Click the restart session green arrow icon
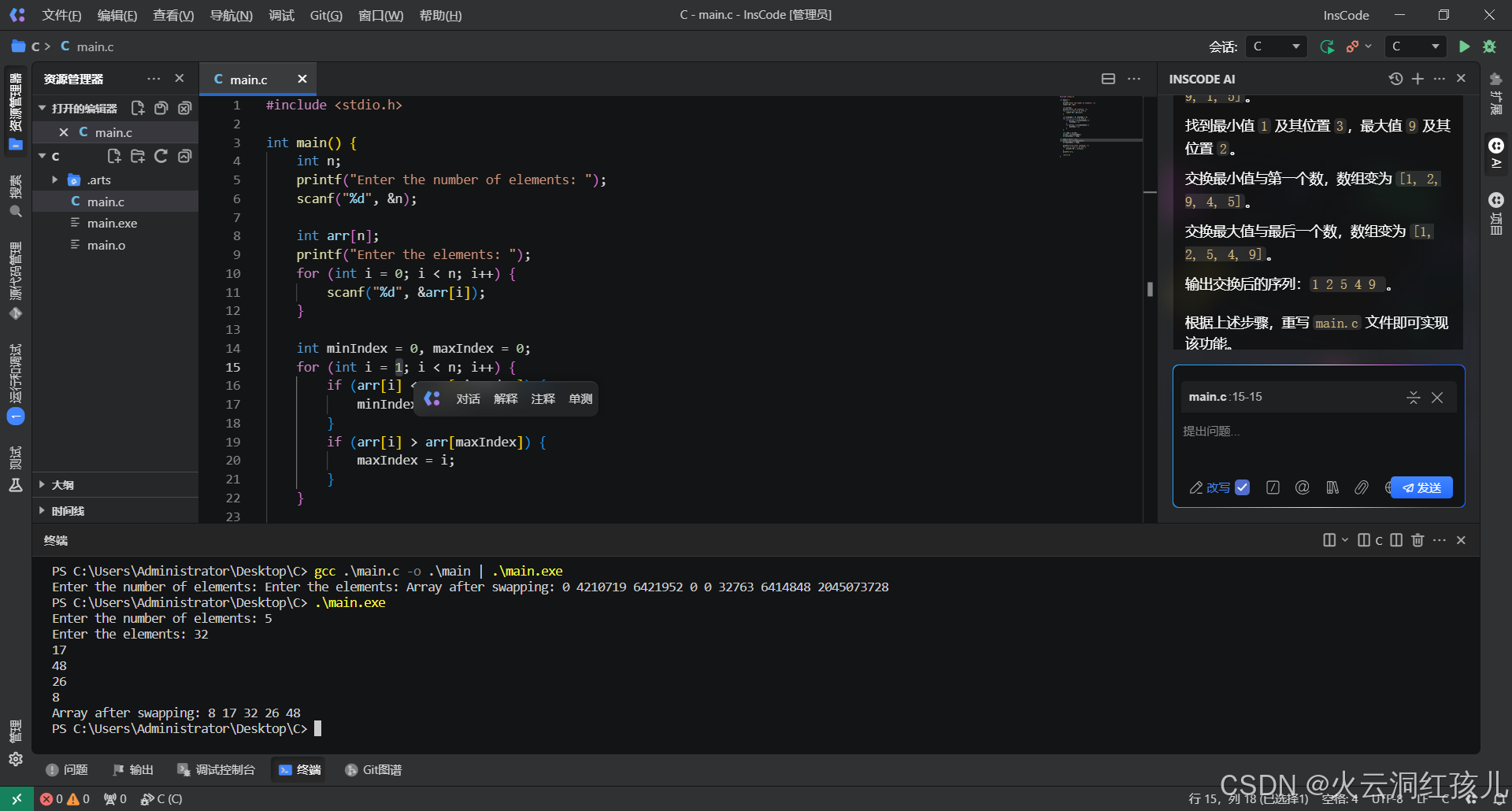Image resolution: width=1512 pixels, height=811 pixels. point(1327,46)
